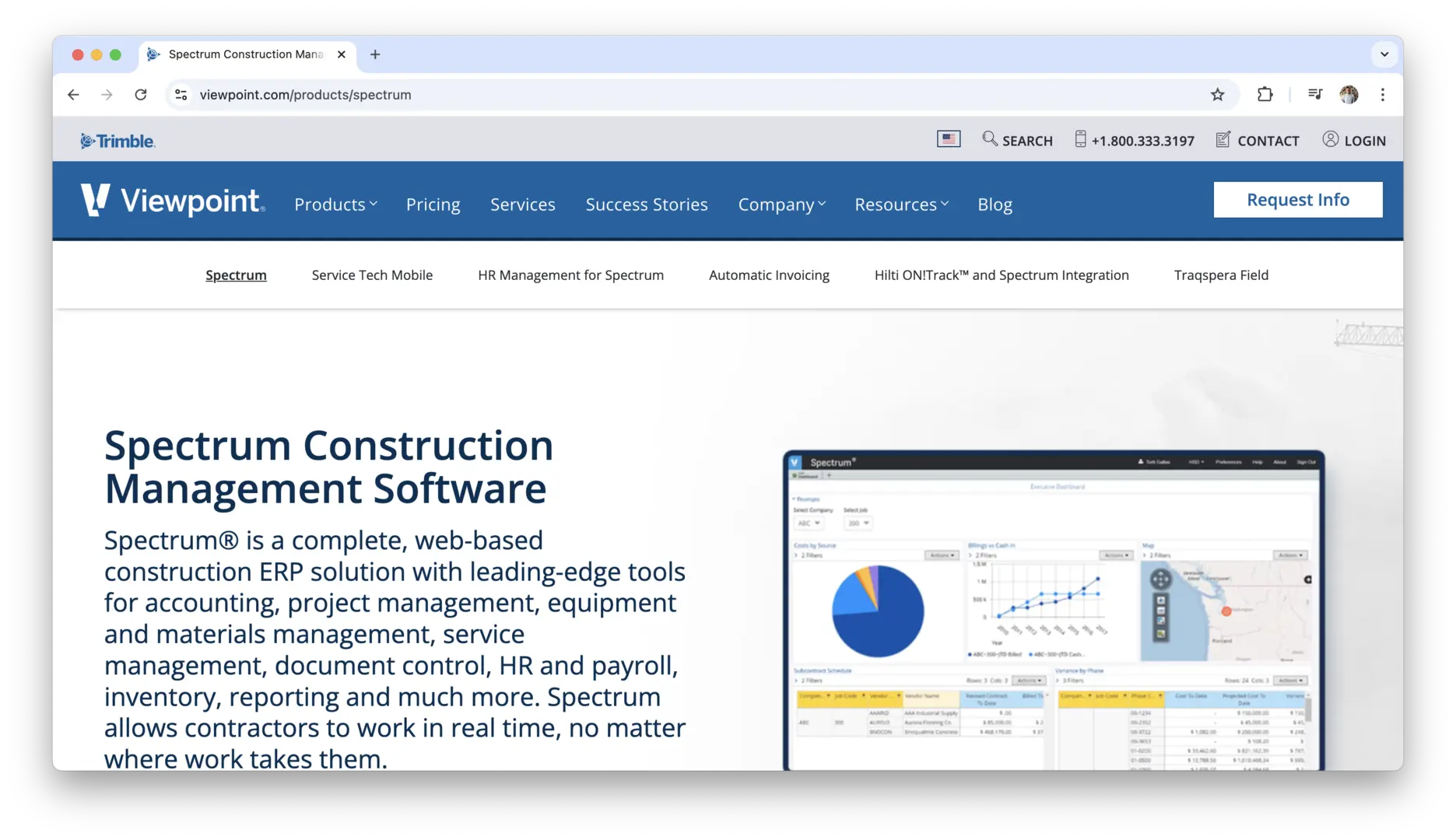This screenshot has width=1456, height=840.
Task: Open Traqspera Field
Action: [1221, 275]
